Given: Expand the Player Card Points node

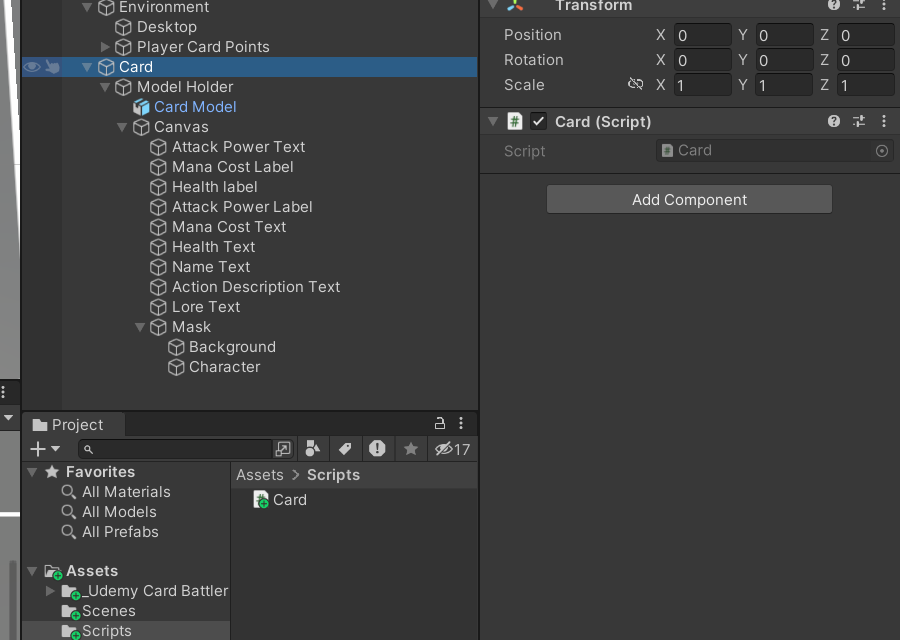Looking at the screenshot, I should pos(105,47).
